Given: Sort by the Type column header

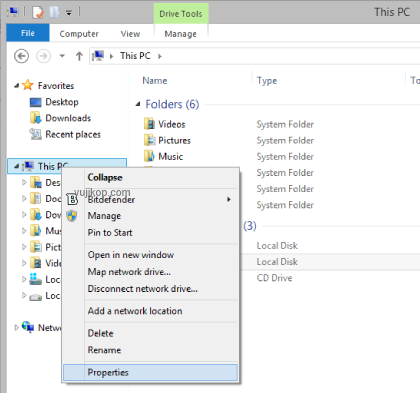Looking at the screenshot, I should pyautogui.click(x=267, y=81).
